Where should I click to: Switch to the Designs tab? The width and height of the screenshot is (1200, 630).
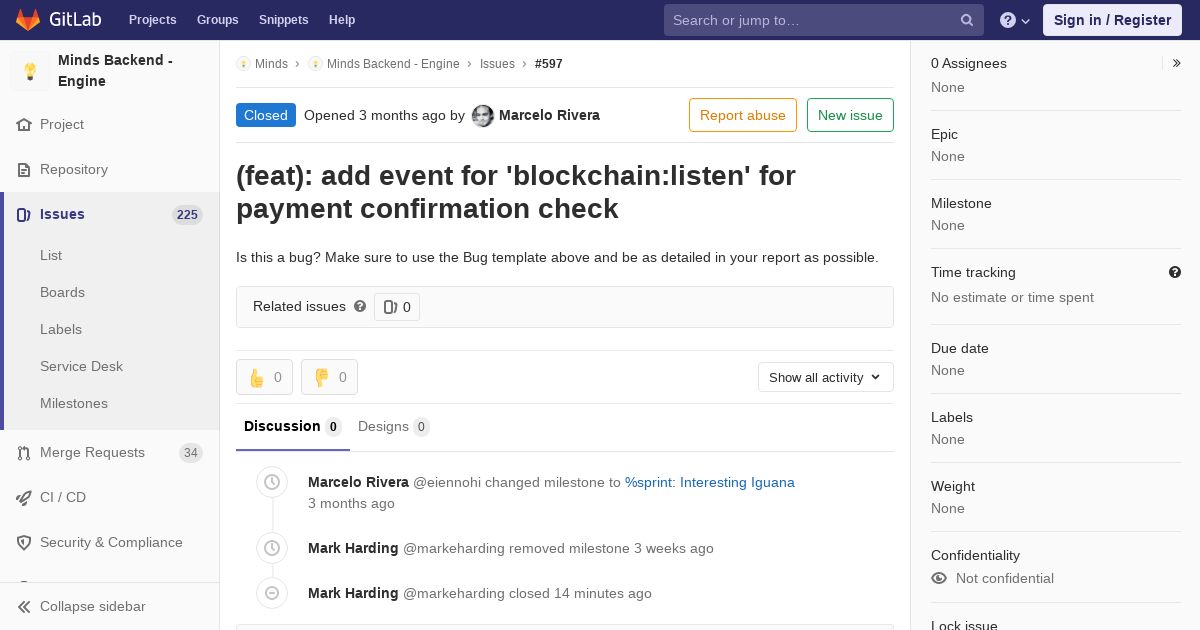point(394,427)
